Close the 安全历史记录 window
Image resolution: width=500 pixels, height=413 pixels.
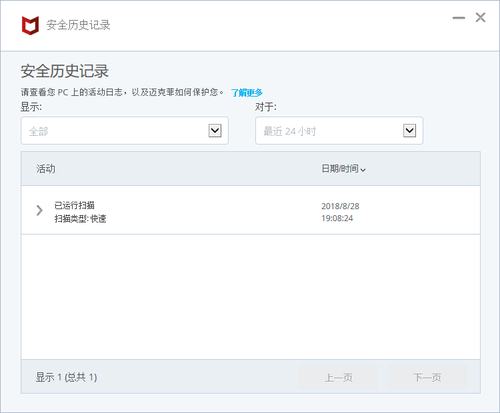(480, 17)
